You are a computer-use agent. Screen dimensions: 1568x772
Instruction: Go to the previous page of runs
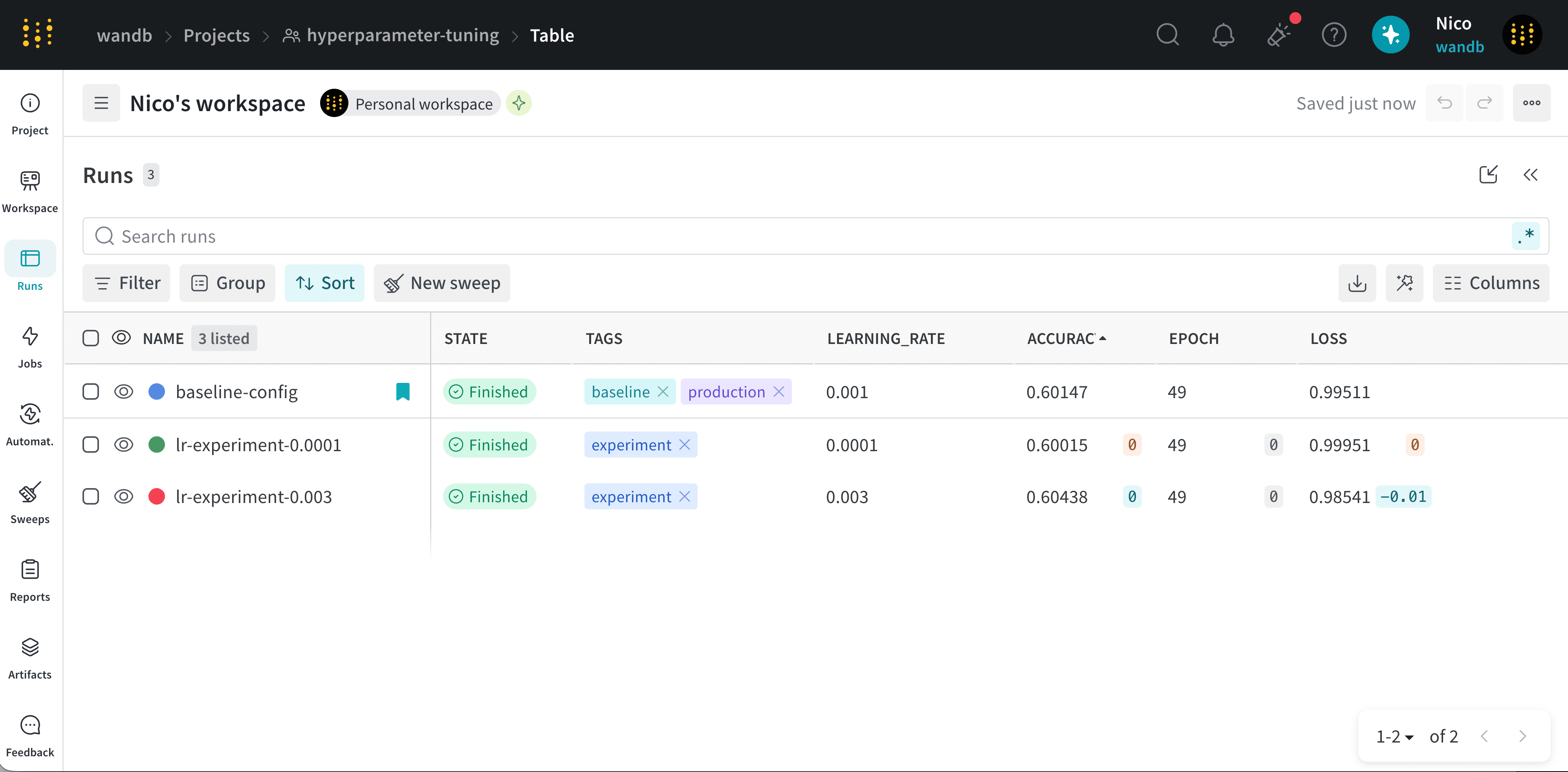[x=1485, y=737]
